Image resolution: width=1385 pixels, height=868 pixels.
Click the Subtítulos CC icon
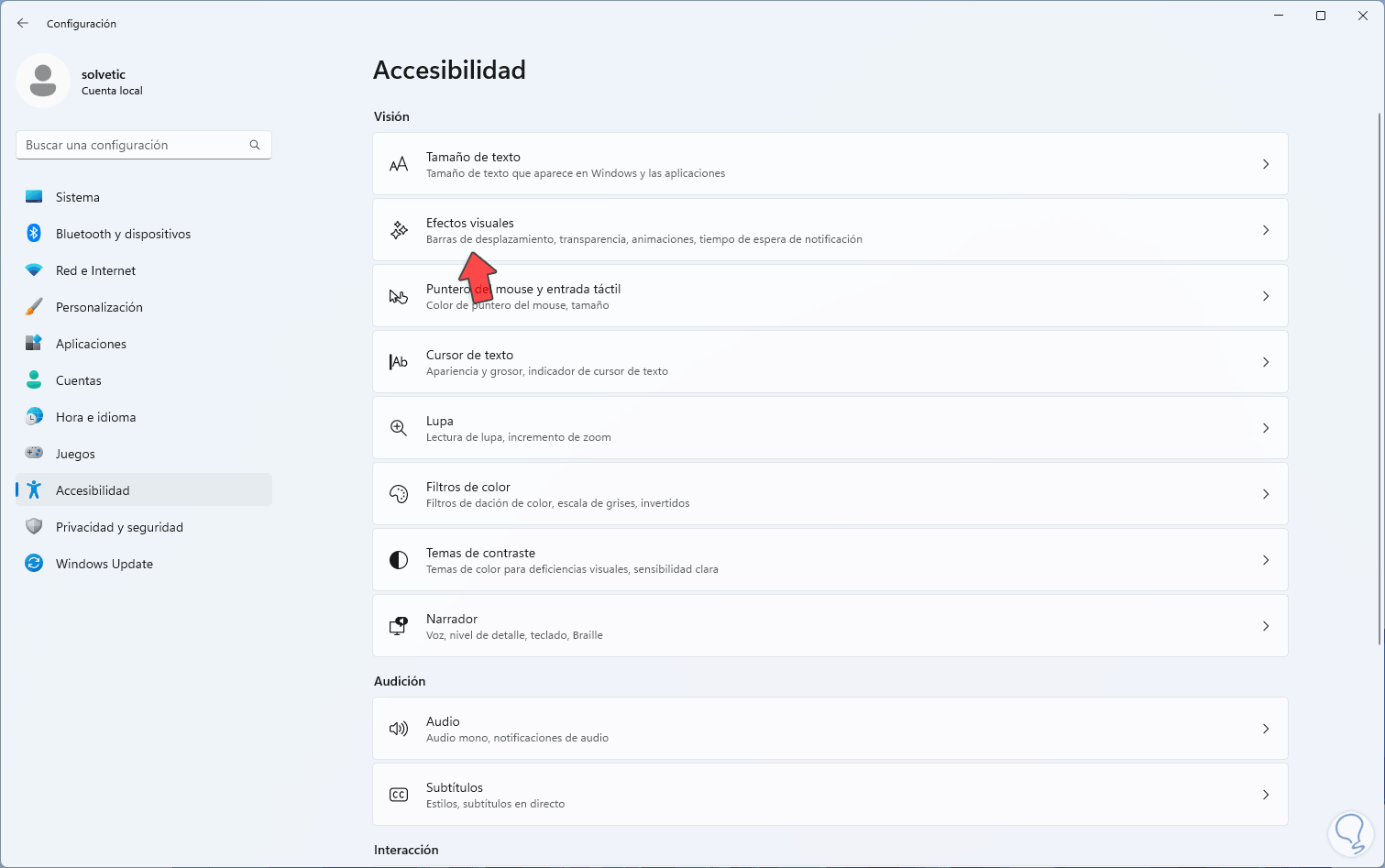click(399, 795)
